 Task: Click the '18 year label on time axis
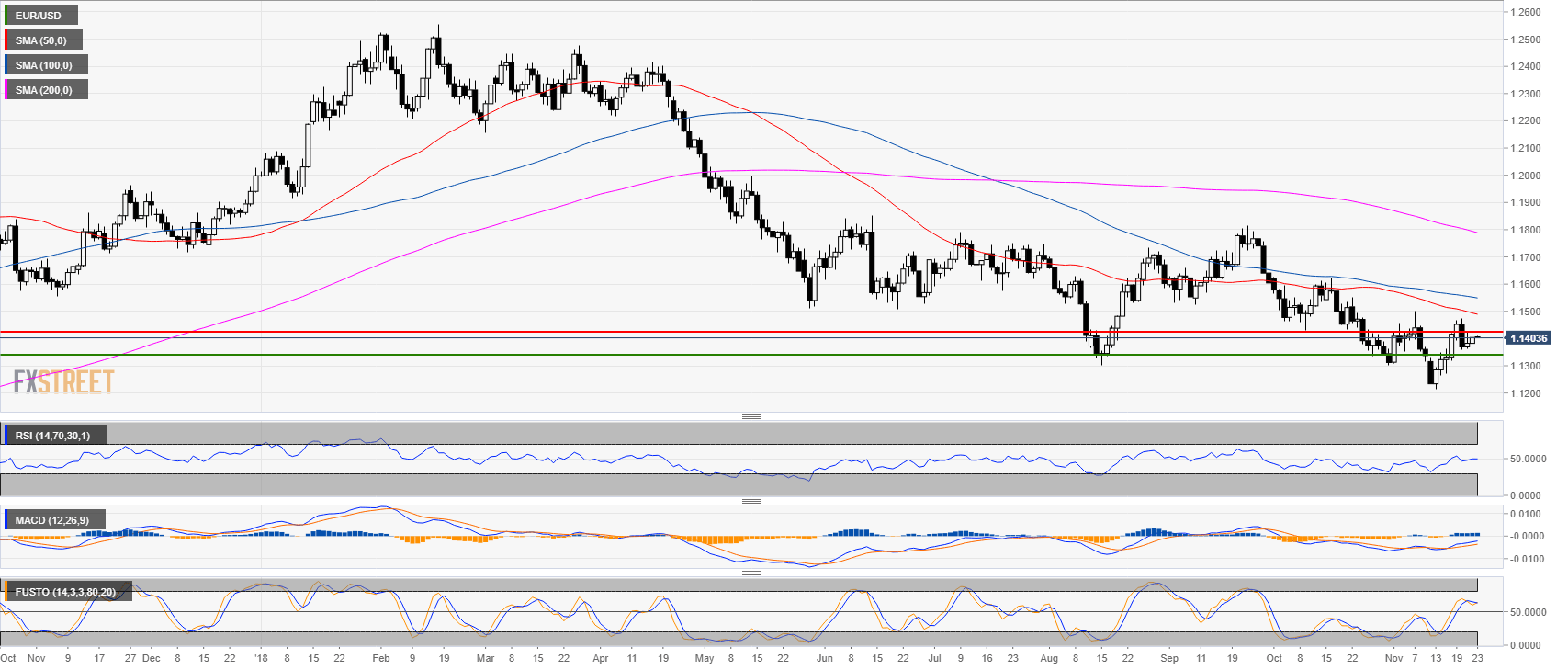(x=261, y=658)
